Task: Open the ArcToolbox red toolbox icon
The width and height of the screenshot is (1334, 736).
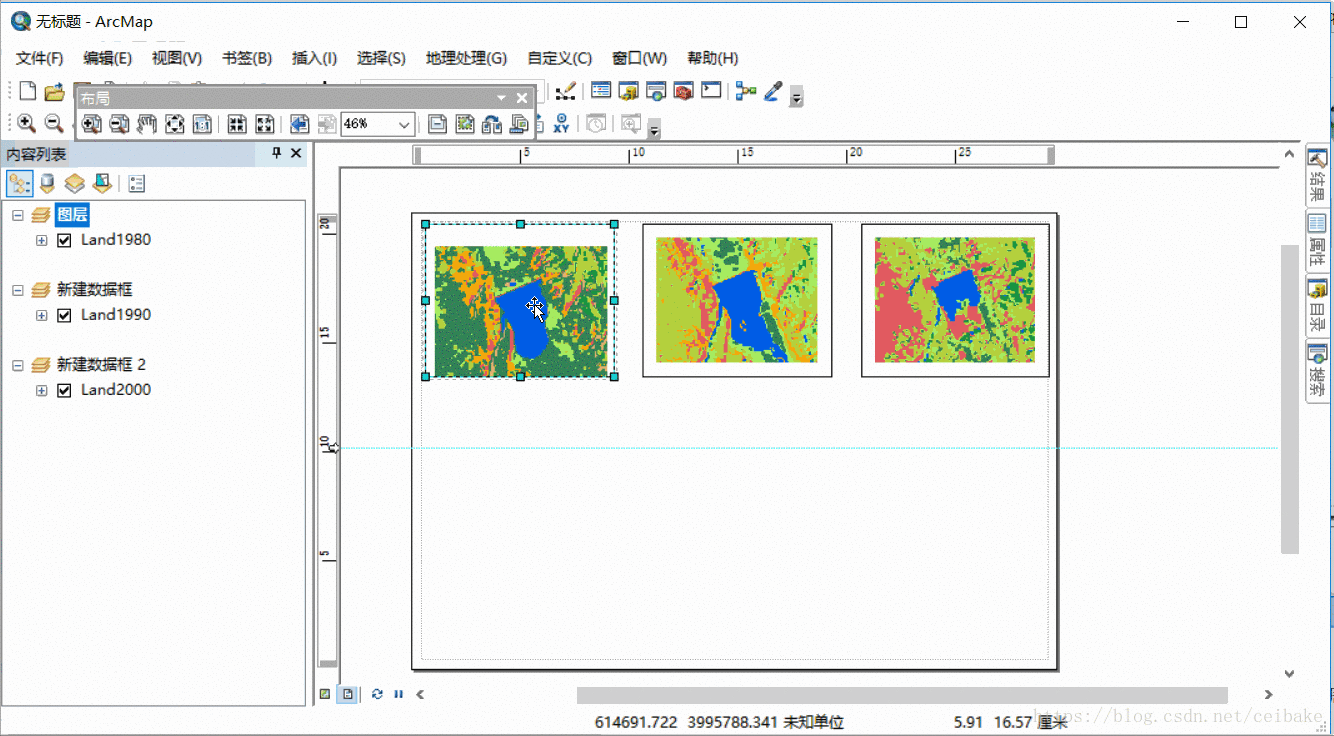Action: [x=683, y=91]
